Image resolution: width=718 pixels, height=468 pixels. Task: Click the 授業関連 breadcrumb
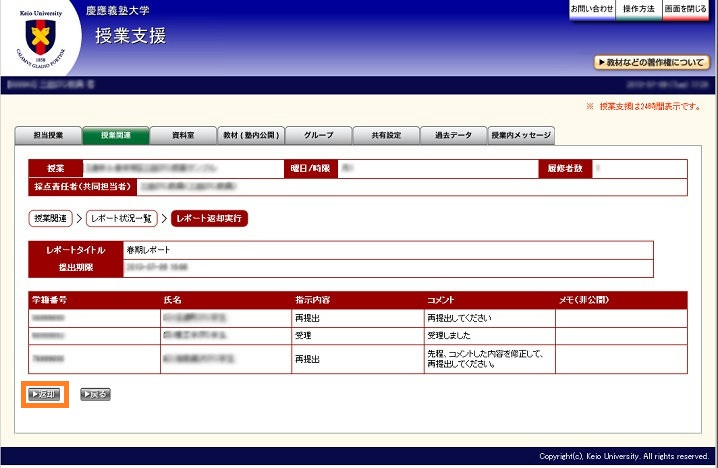51,217
